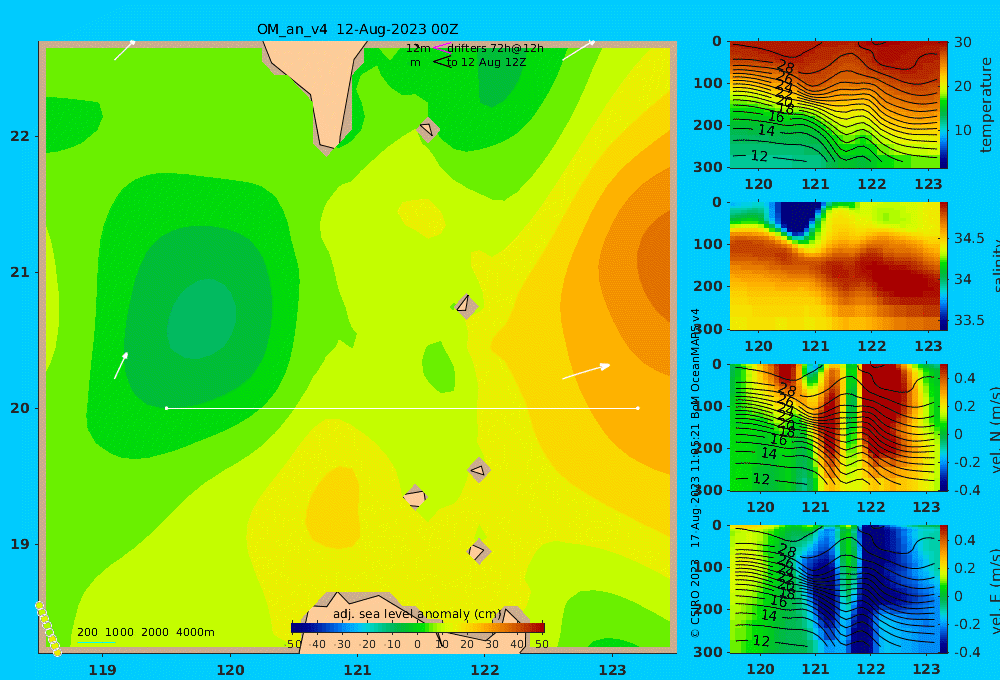Viewport: 1000px width, 680px height.
Task: Click longitude label 123 under the main map
Action: (613, 670)
